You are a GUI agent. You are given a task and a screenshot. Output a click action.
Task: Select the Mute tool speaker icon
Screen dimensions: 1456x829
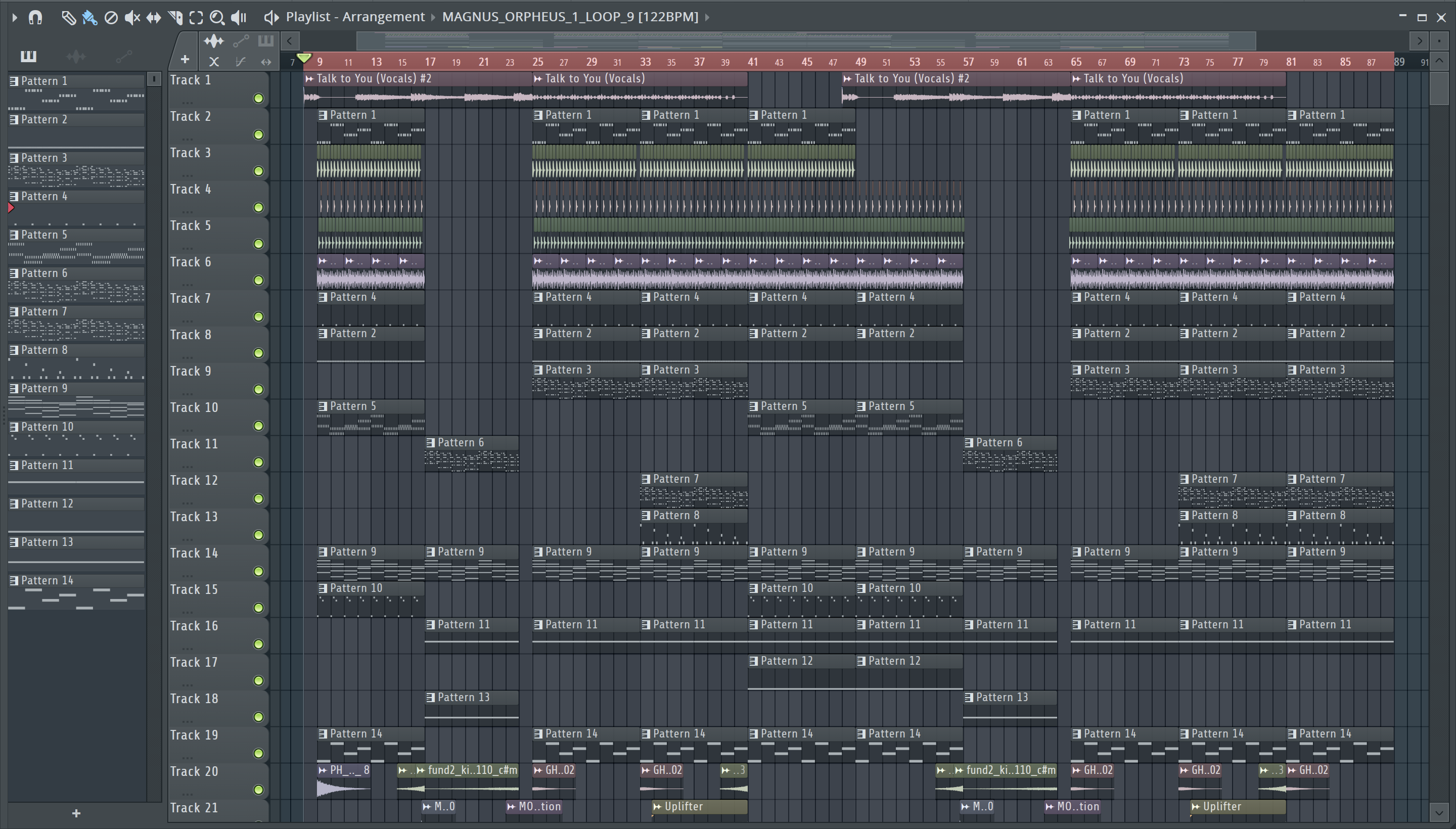click(x=132, y=18)
